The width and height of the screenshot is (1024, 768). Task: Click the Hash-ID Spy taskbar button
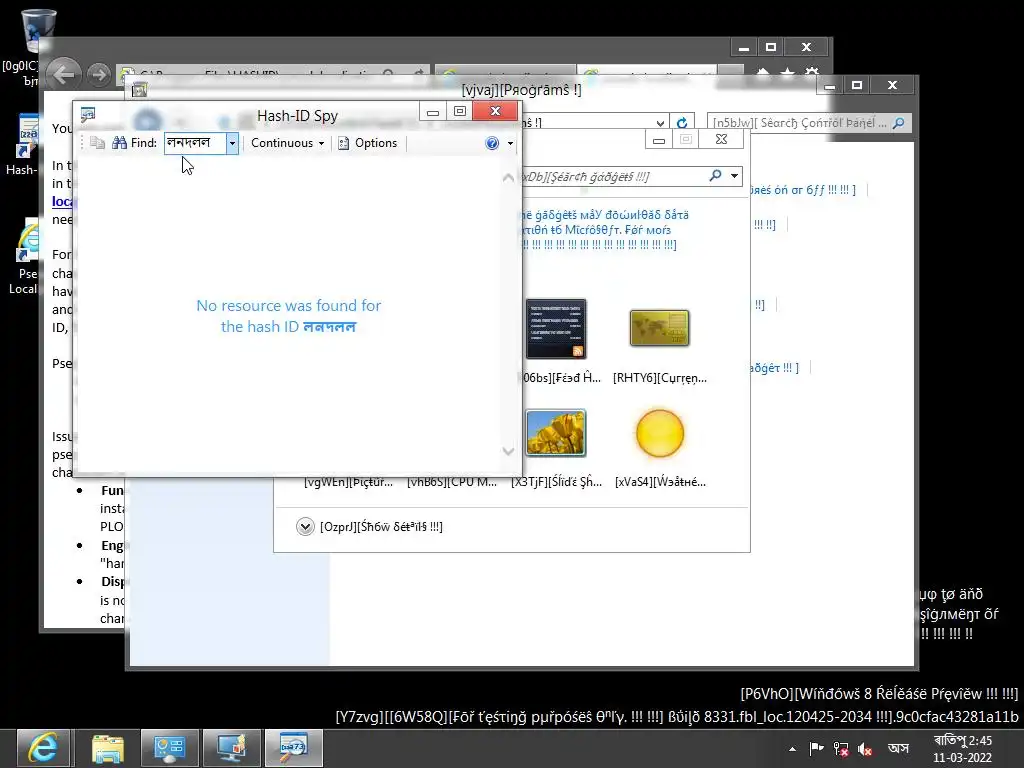click(x=293, y=748)
